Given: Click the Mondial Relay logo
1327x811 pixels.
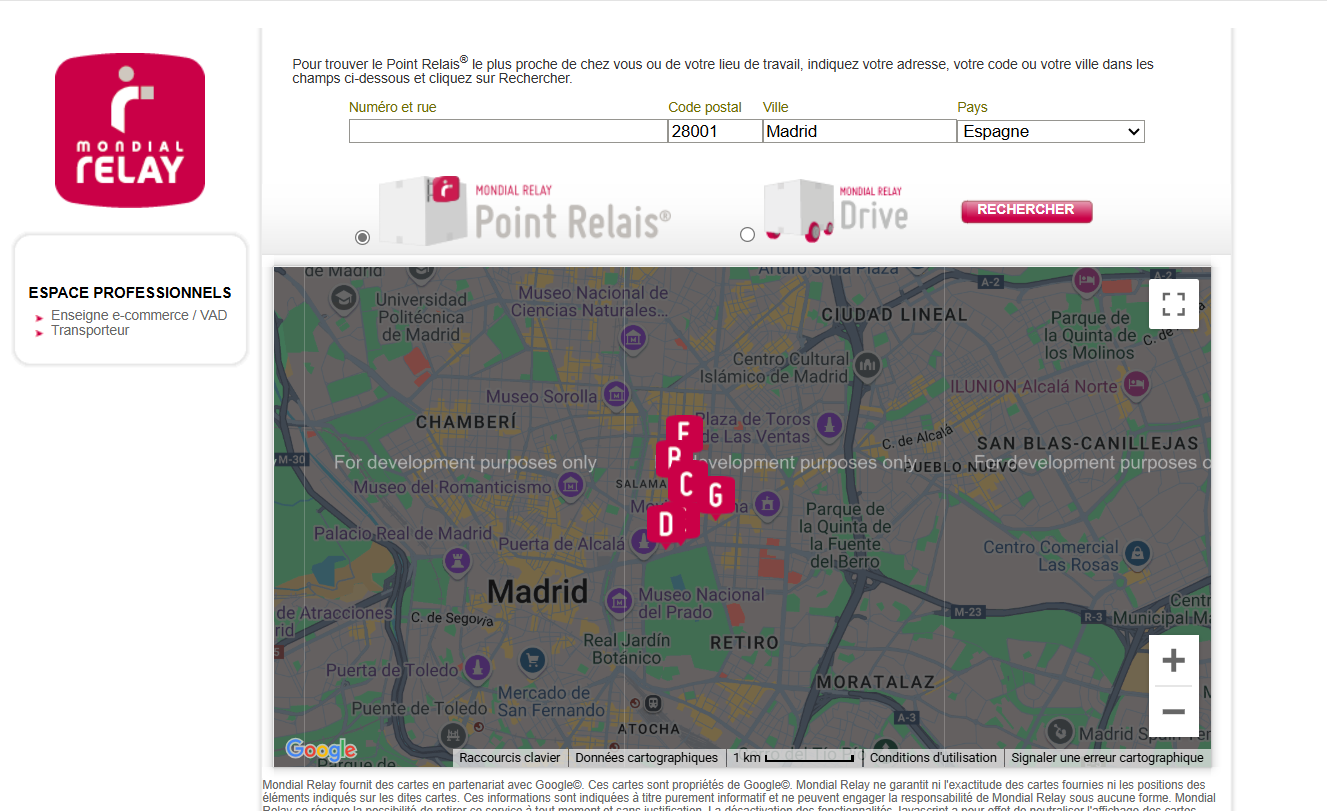Looking at the screenshot, I should tap(129, 129).
